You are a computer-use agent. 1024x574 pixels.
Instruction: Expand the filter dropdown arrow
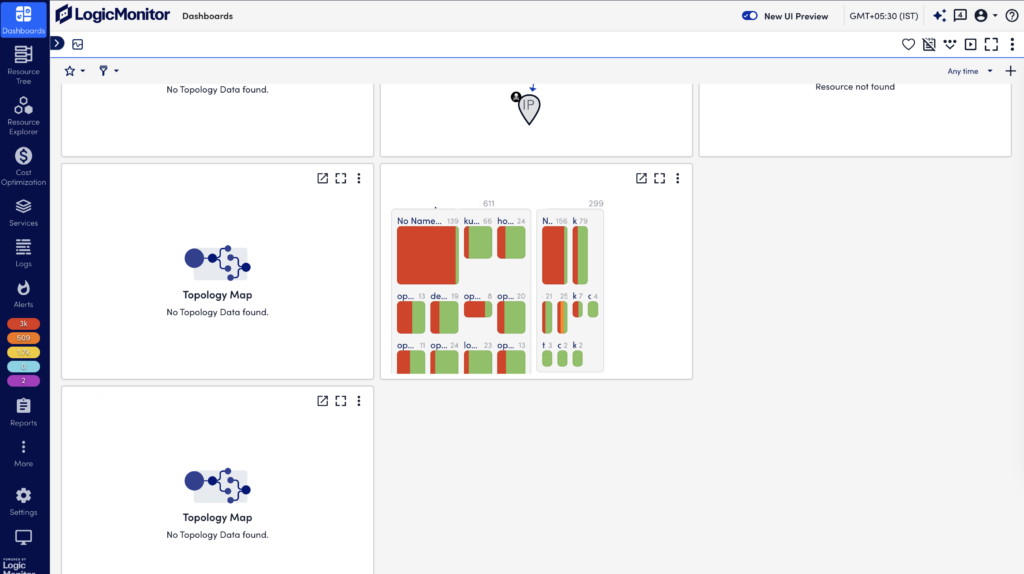click(x=116, y=71)
